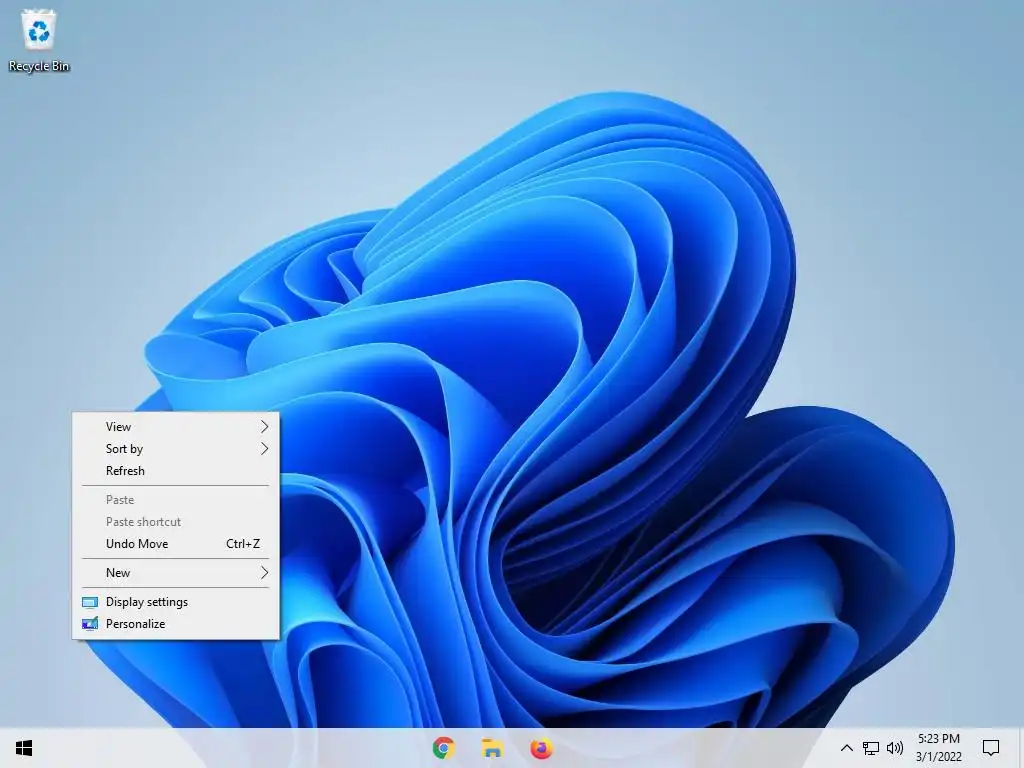Click the taskbar clock showing 5:23 PM

938,739
